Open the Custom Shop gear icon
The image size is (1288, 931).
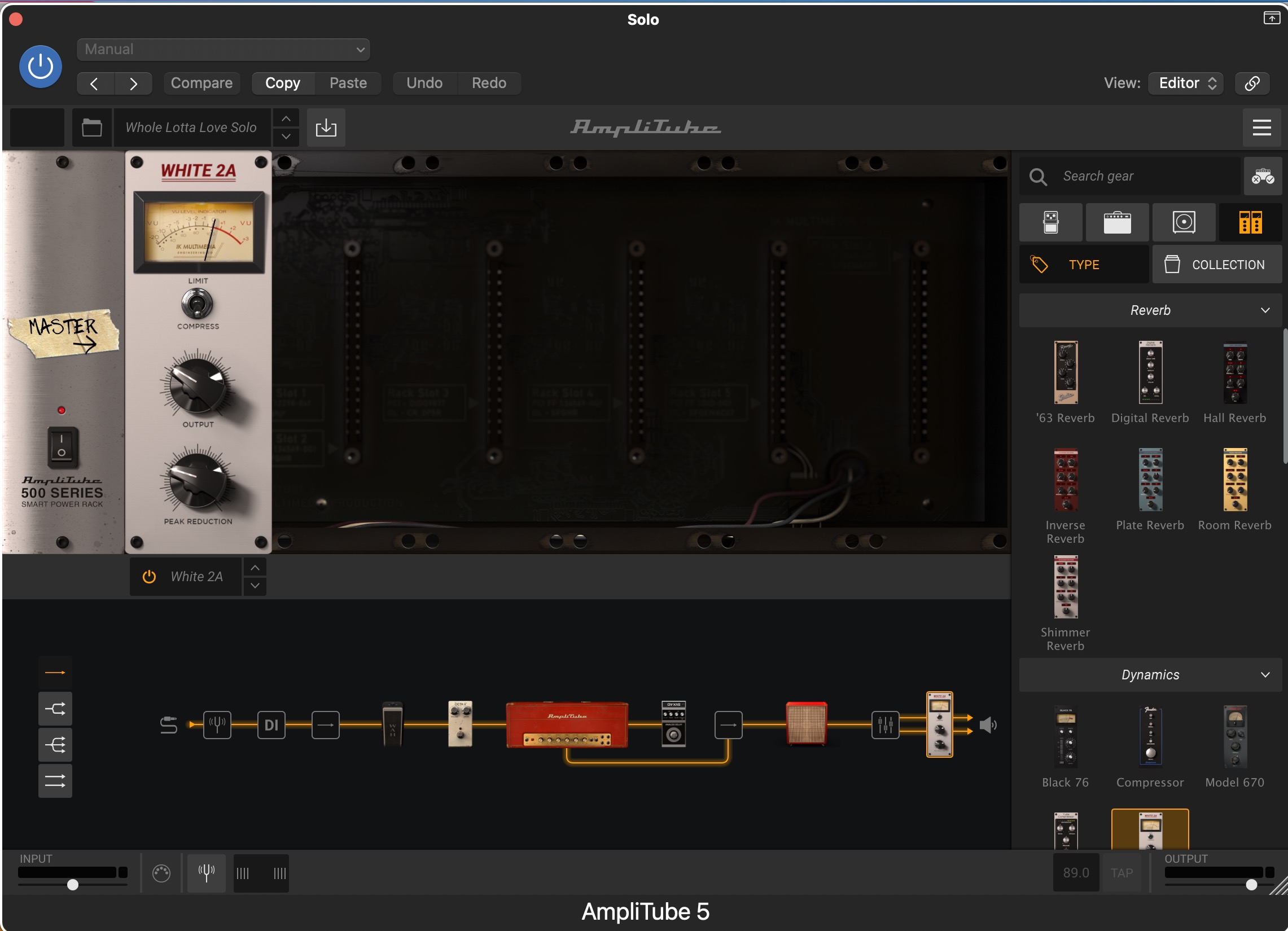pos(1263,177)
